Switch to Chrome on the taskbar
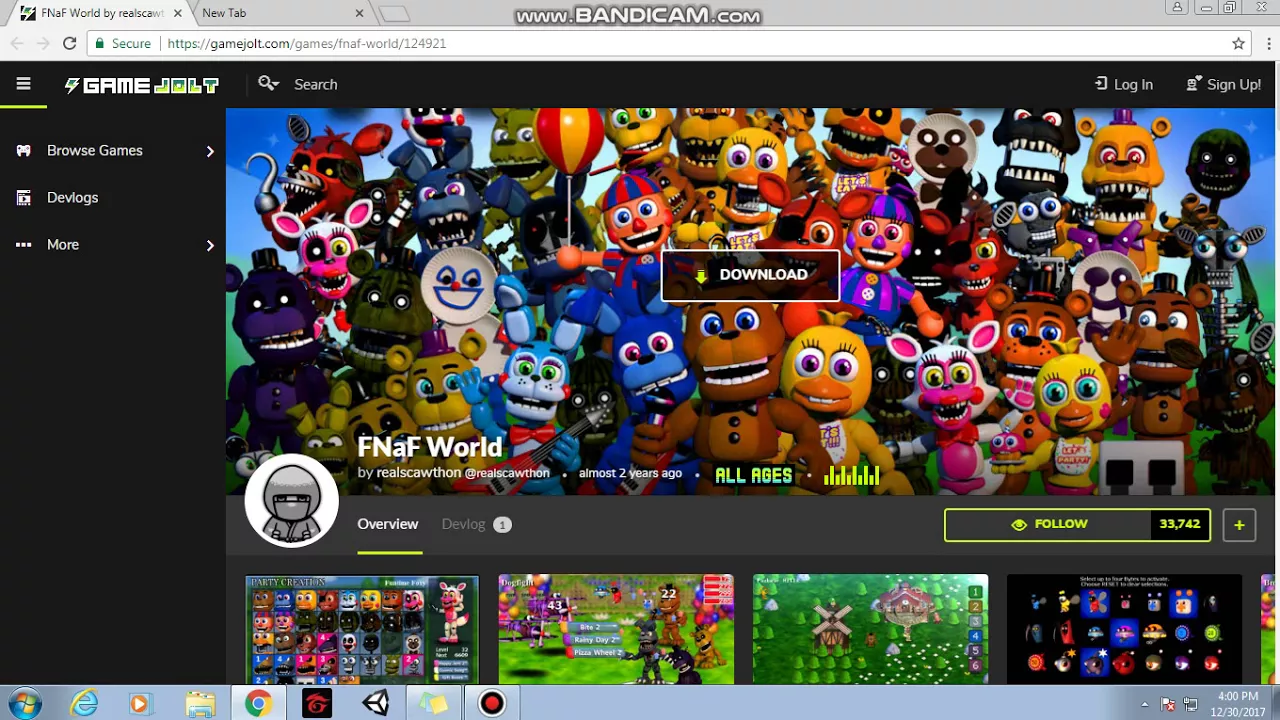The image size is (1280, 720). [258, 704]
